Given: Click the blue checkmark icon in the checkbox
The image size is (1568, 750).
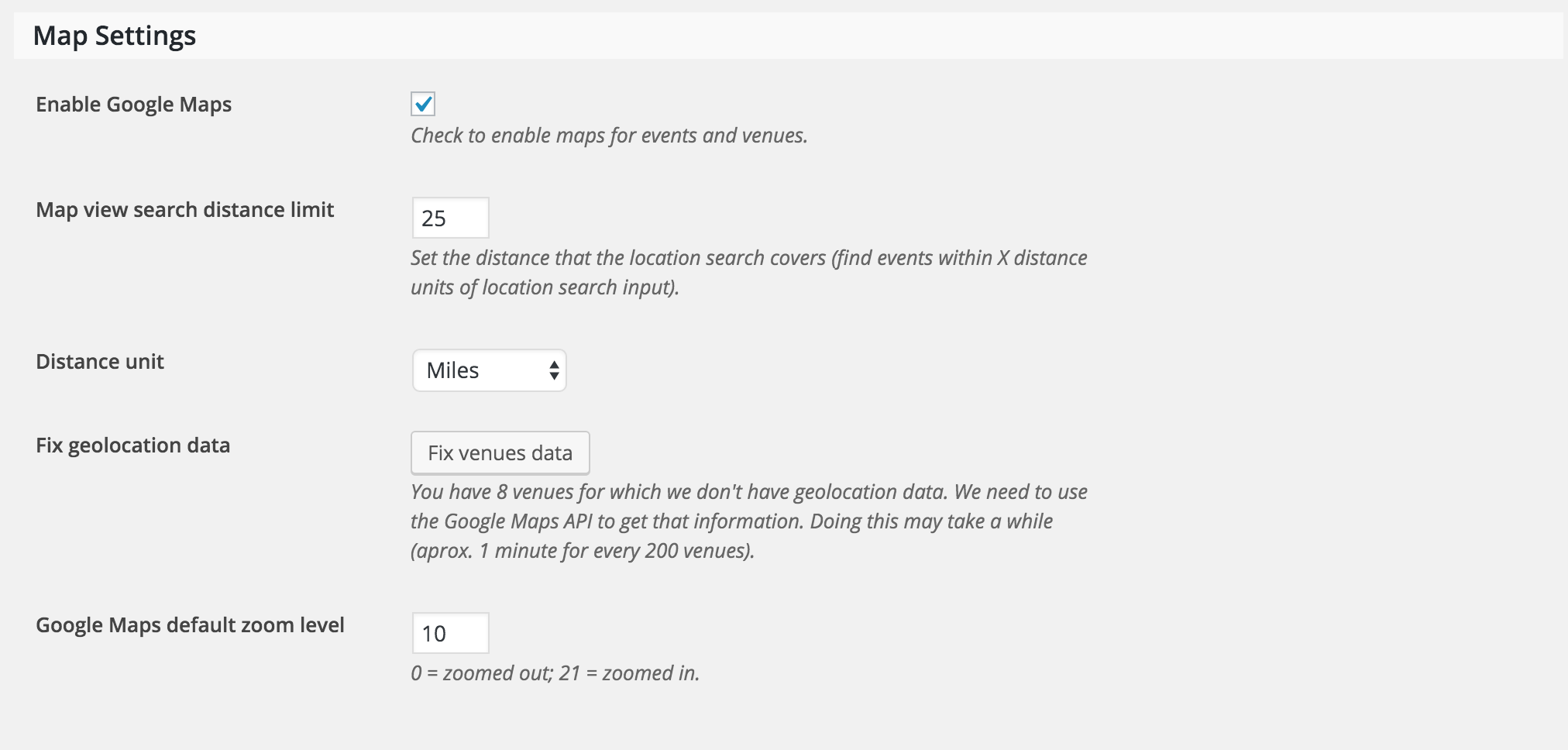Looking at the screenshot, I should tap(423, 103).
